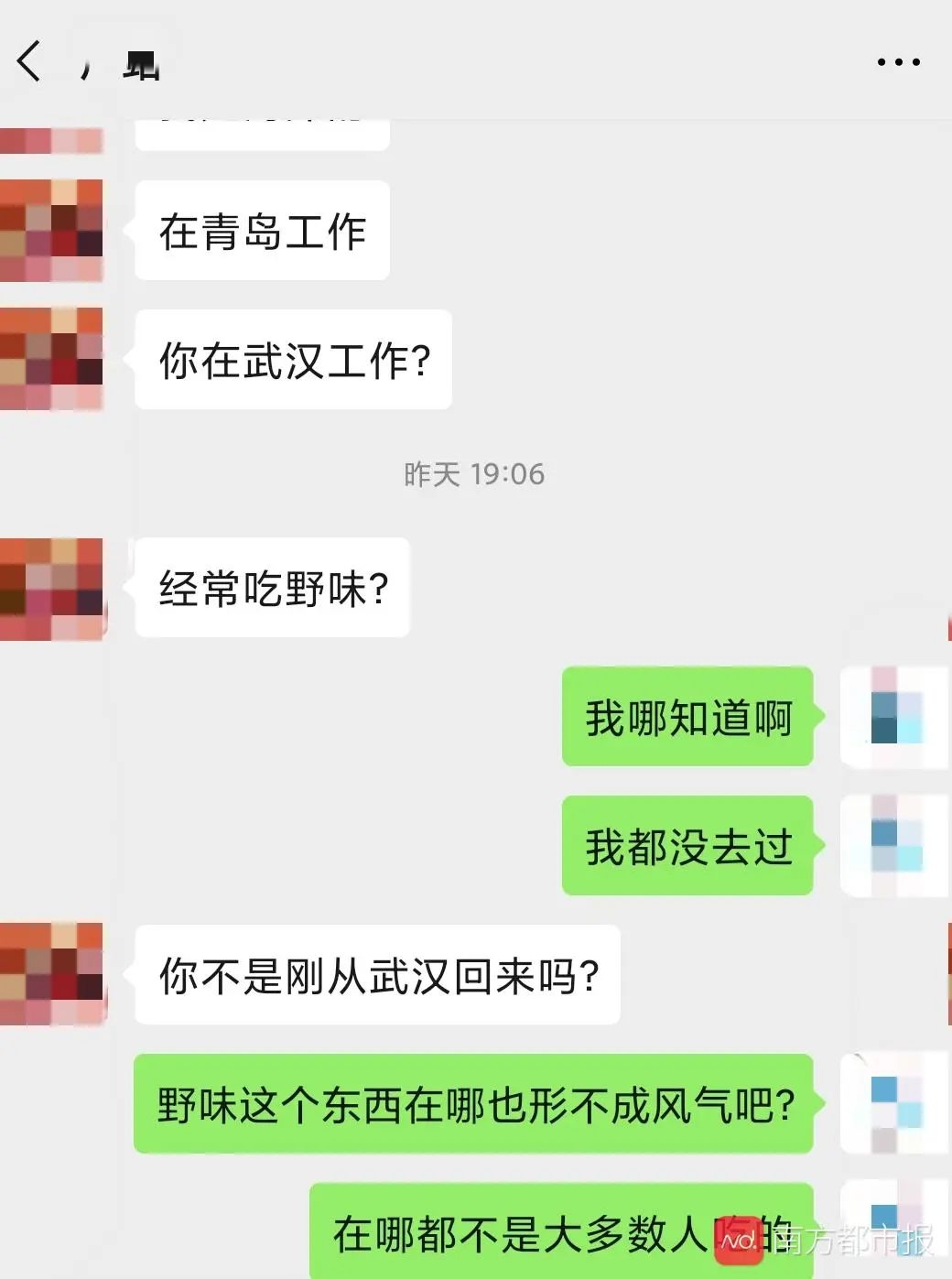Viewport: 952px width, 1279px height.
Task: Tap the avatar beside 野味这个东西 message
Action: click(894, 1103)
